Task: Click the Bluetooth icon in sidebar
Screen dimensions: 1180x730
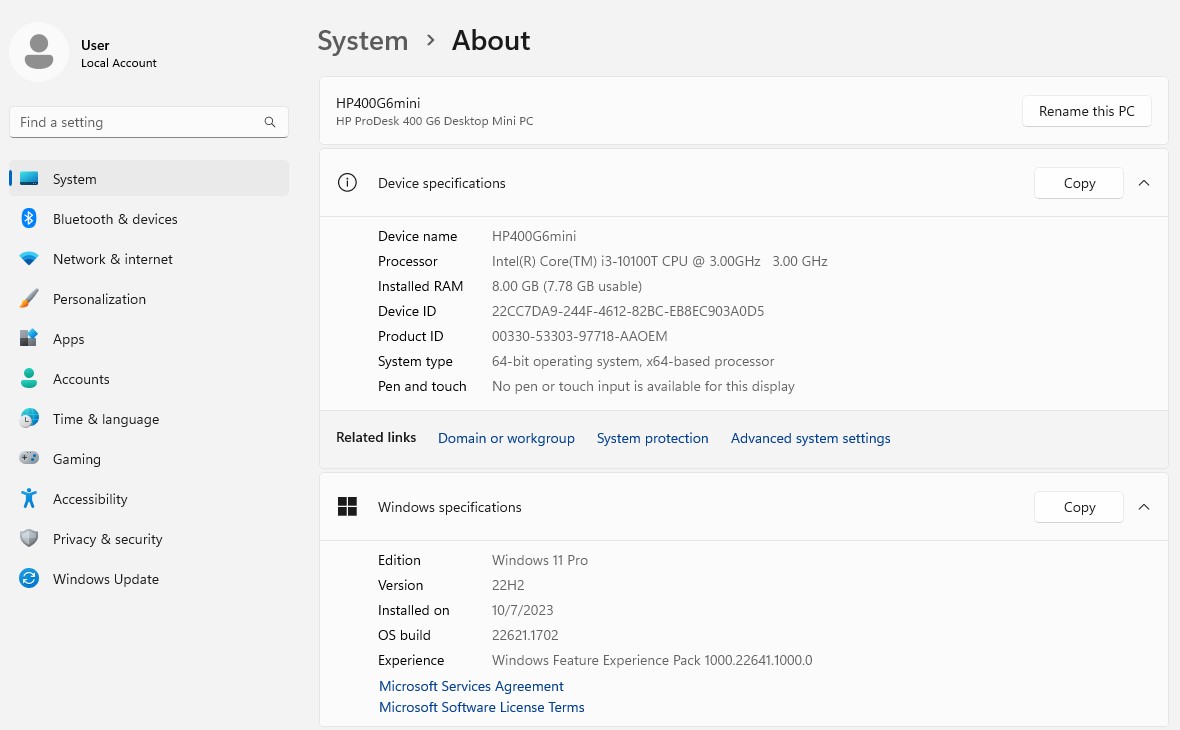Action: [29, 219]
